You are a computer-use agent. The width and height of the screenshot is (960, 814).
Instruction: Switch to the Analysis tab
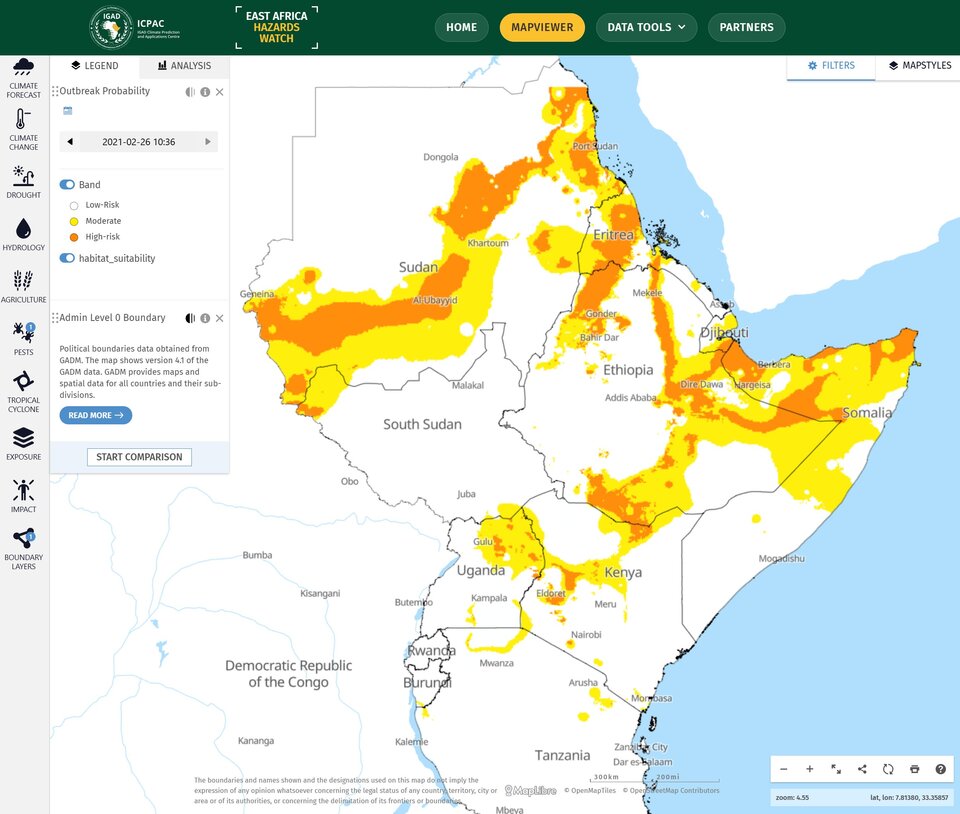[x=184, y=66]
